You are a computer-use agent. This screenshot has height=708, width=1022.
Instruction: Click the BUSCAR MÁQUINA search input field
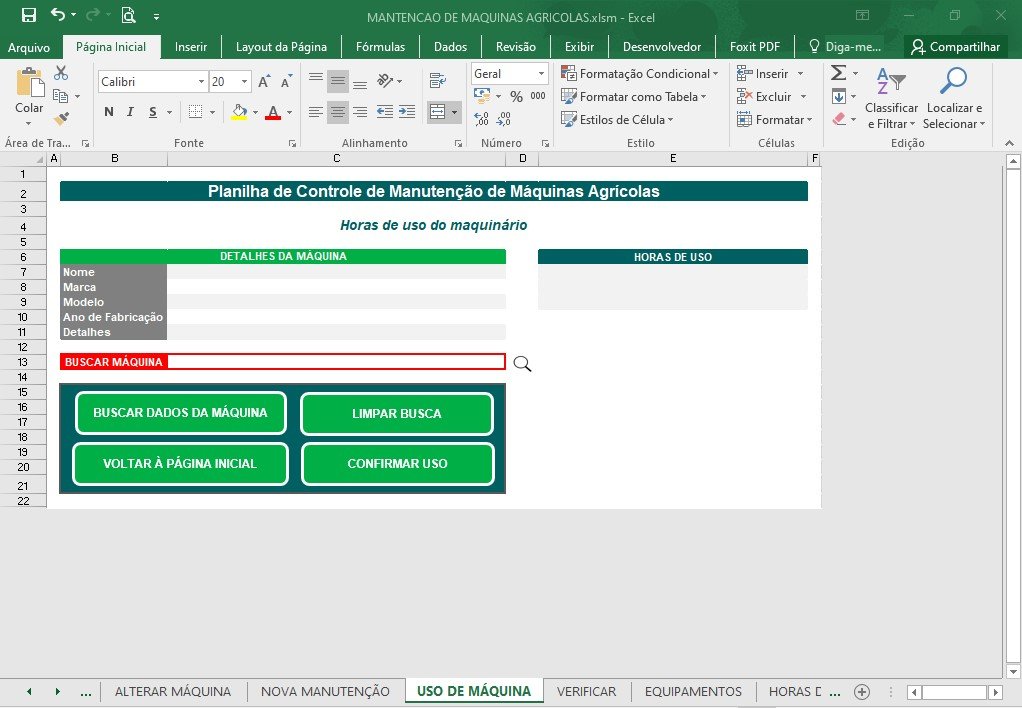(x=336, y=362)
